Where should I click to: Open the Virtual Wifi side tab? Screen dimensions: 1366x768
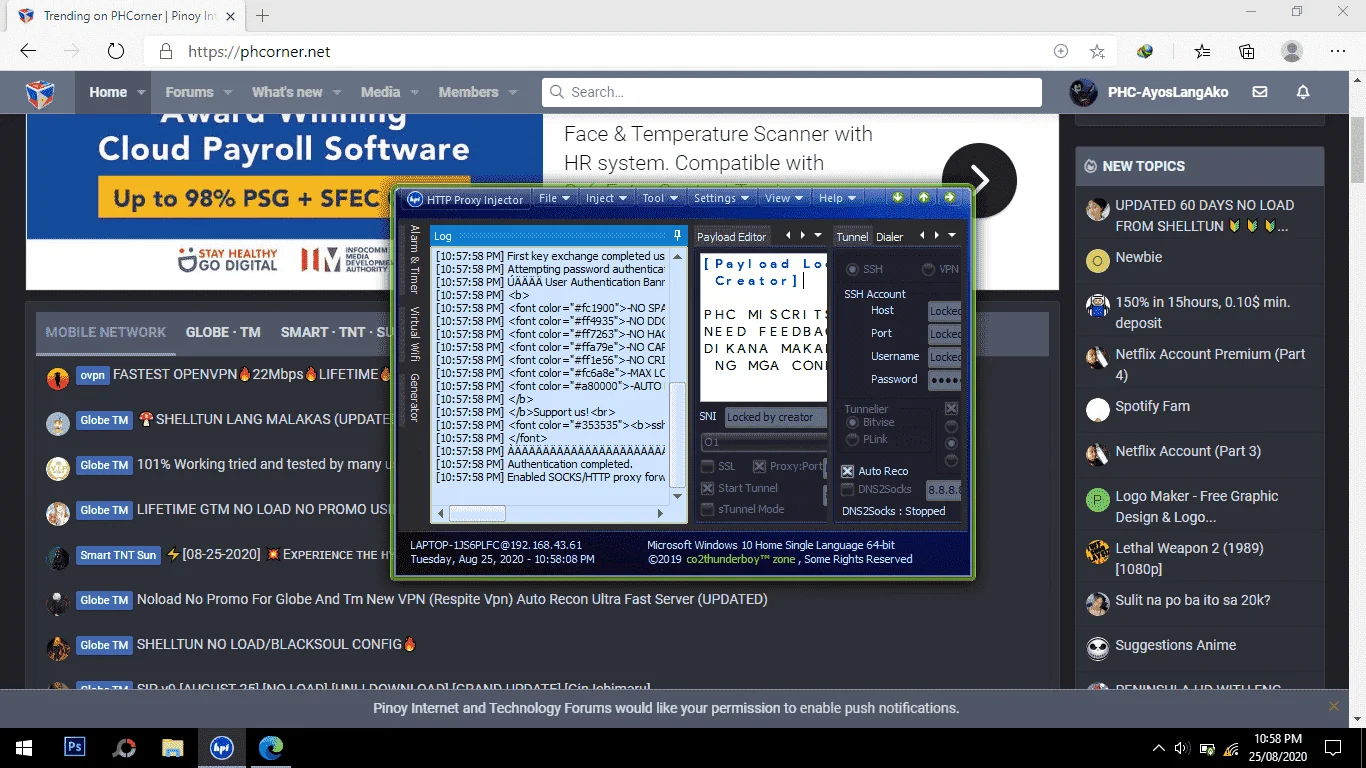click(415, 333)
